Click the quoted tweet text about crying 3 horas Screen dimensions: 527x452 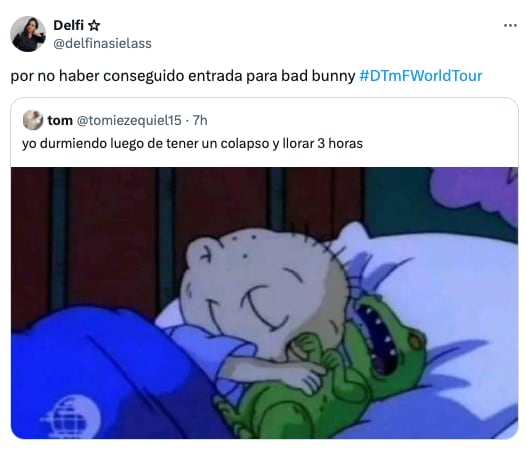pyautogui.click(x=192, y=143)
